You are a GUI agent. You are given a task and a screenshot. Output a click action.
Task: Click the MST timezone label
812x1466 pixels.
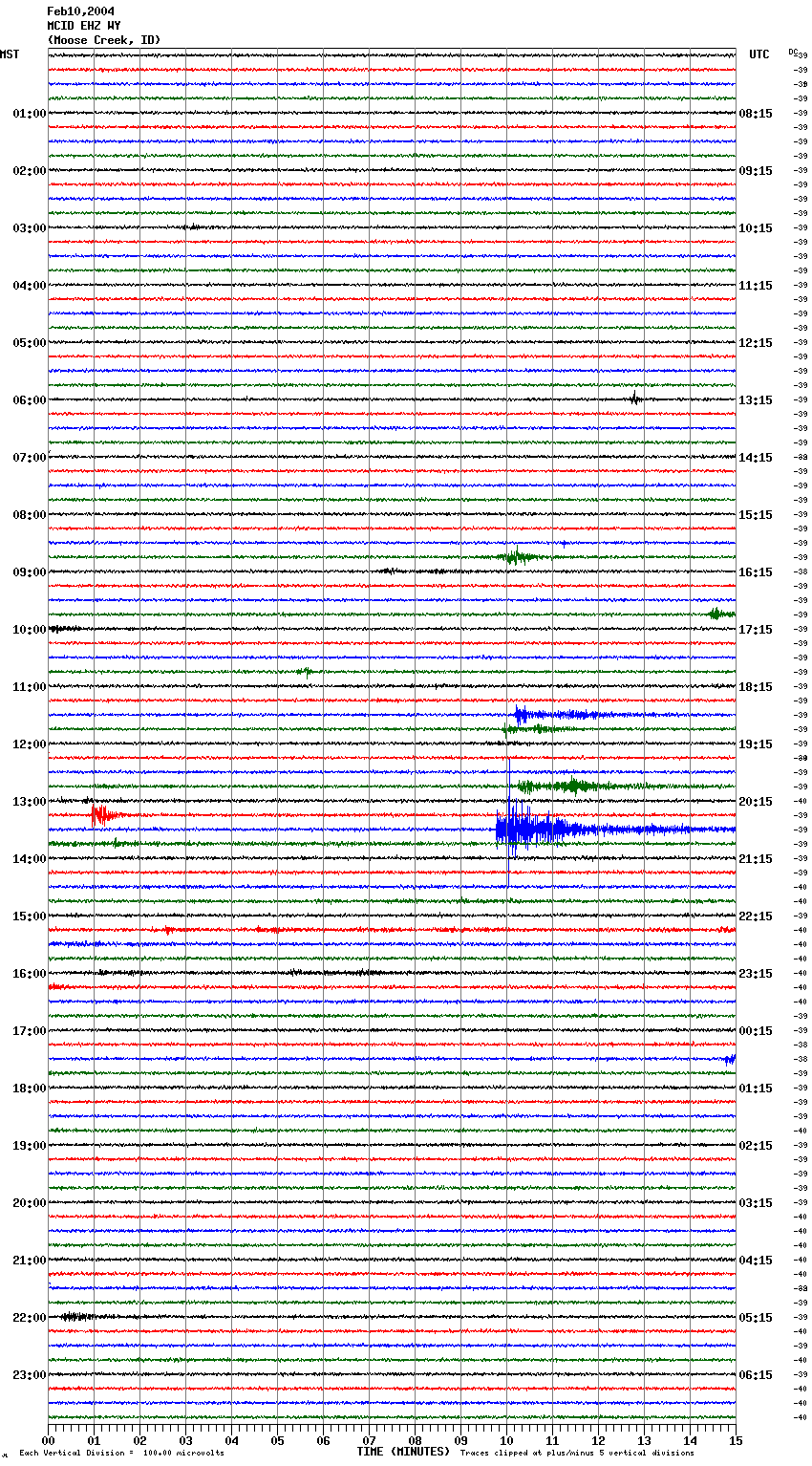pos(10,54)
